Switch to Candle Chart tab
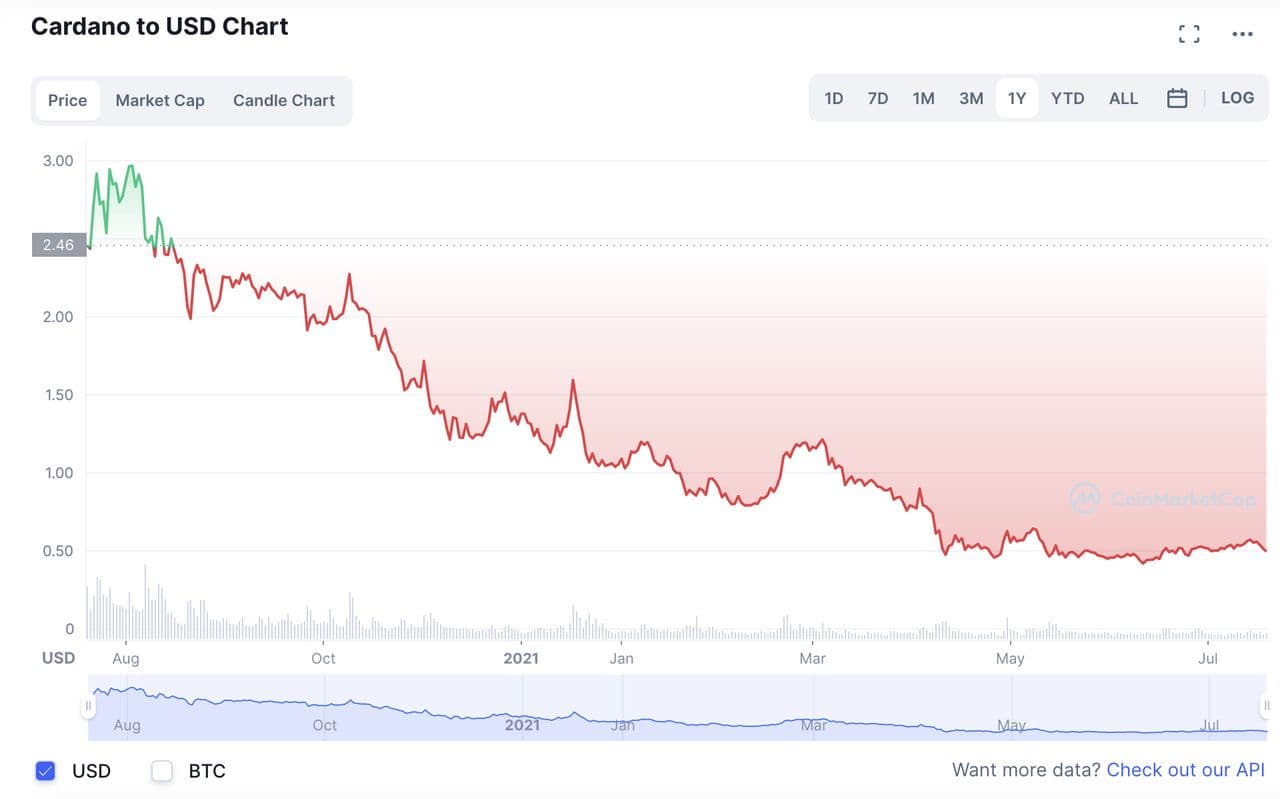This screenshot has height=799, width=1280. 284,100
